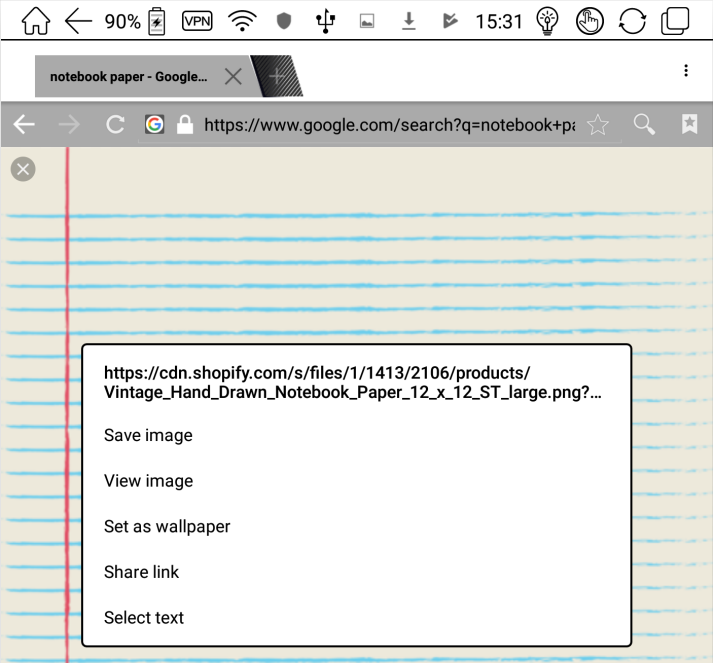Open the three-dot browser menu

686,70
